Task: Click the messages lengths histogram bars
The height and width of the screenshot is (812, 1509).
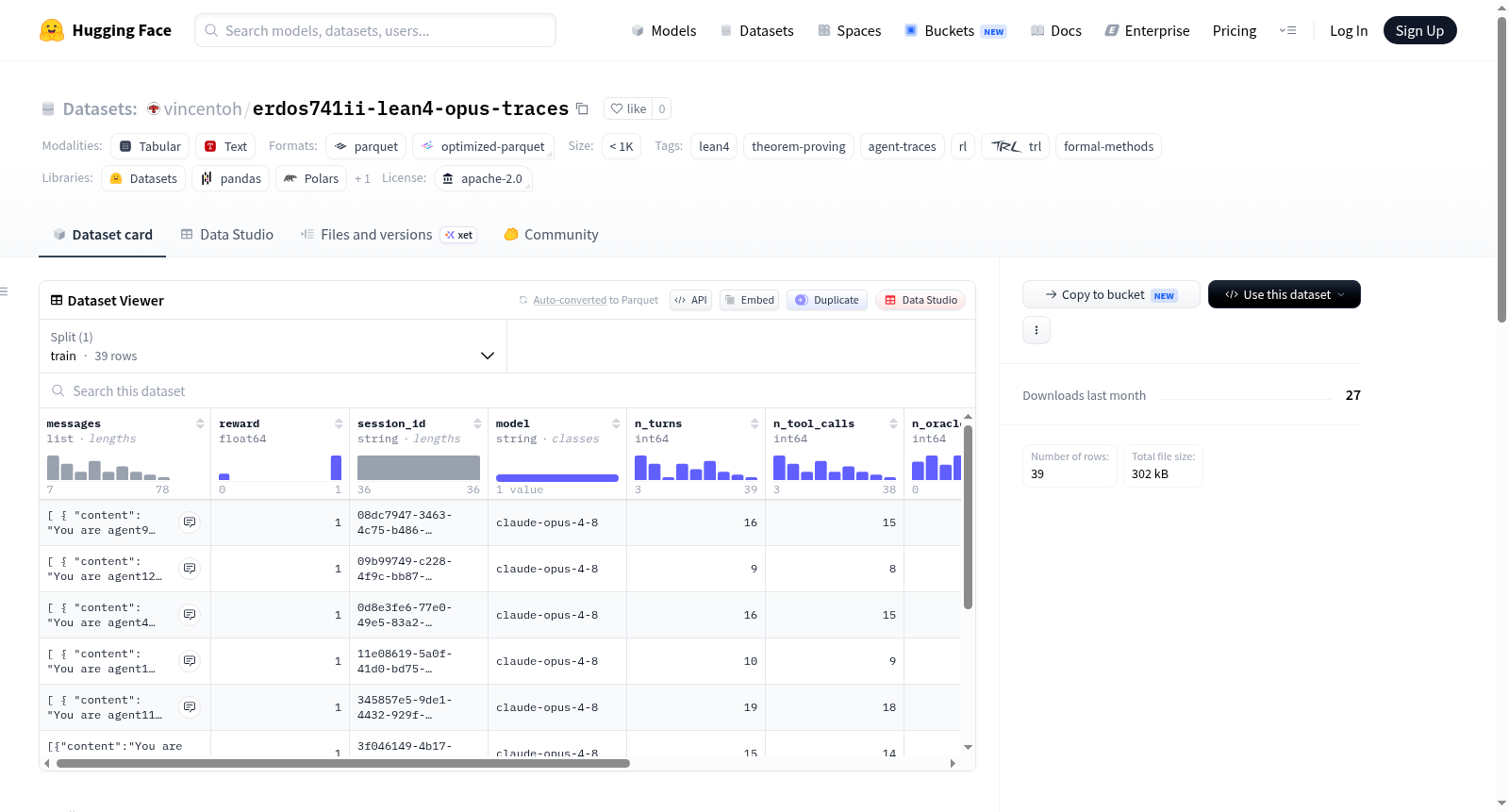Action: pos(108,468)
